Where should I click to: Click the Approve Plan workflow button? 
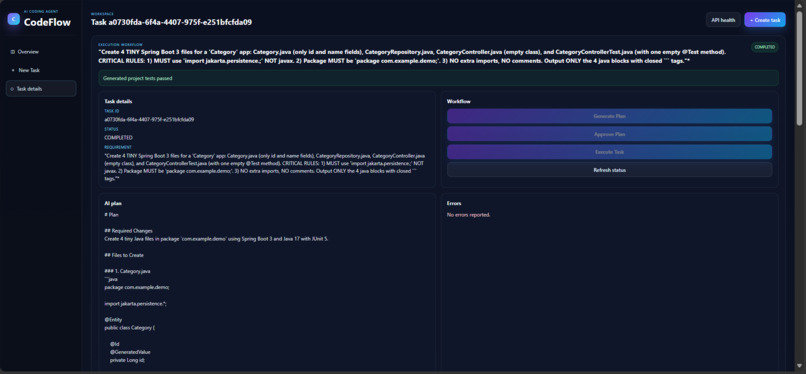[609, 134]
